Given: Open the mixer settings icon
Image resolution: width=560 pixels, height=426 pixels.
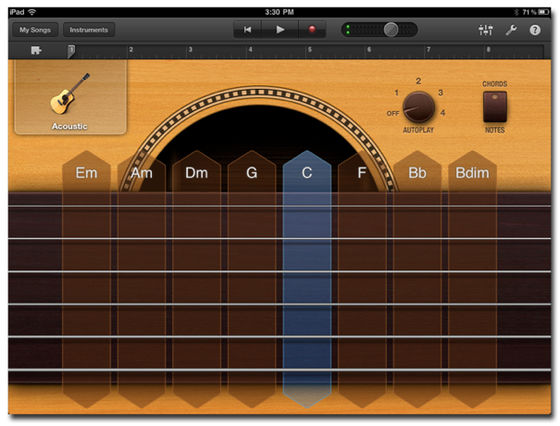Looking at the screenshot, I should click(x=486, y=30).
